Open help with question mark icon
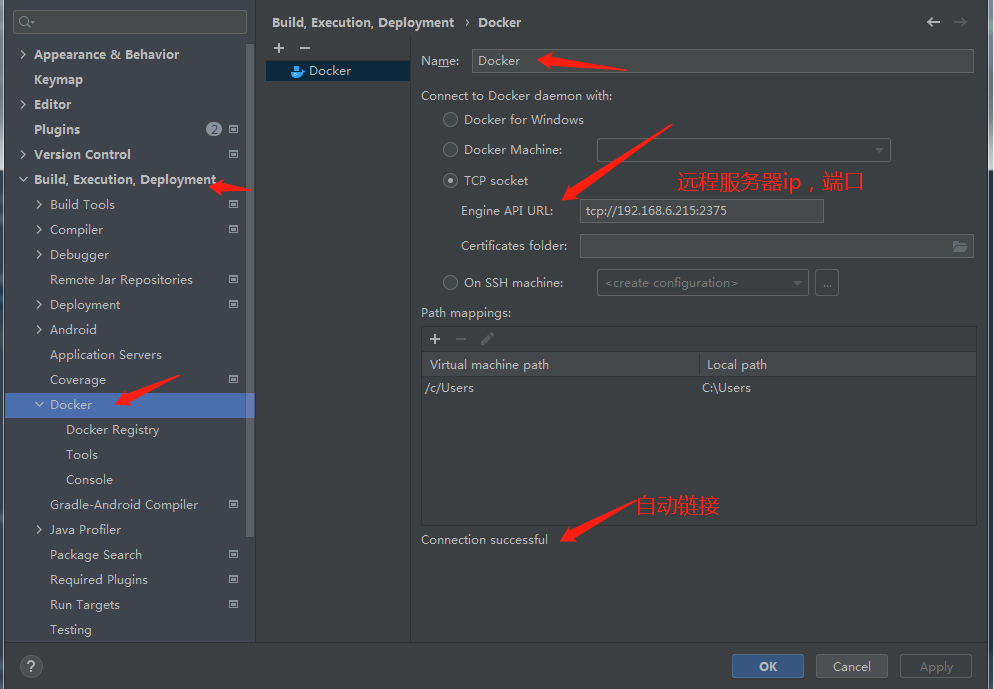The width and height of the screenshot is (994, 689). coord(31,666)
